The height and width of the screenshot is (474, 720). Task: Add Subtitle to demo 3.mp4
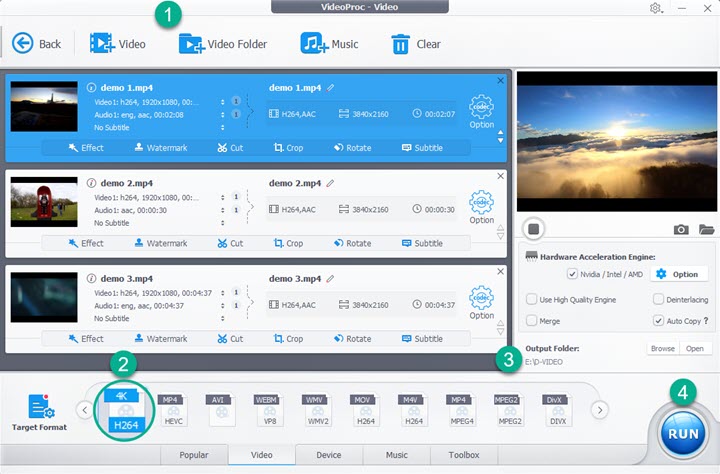click(422, 339)
